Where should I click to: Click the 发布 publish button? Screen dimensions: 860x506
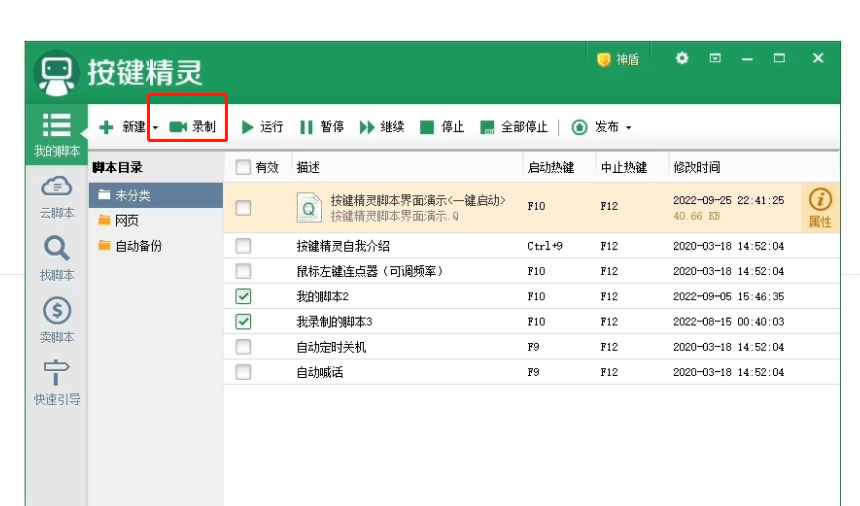(x=595, y=127)
